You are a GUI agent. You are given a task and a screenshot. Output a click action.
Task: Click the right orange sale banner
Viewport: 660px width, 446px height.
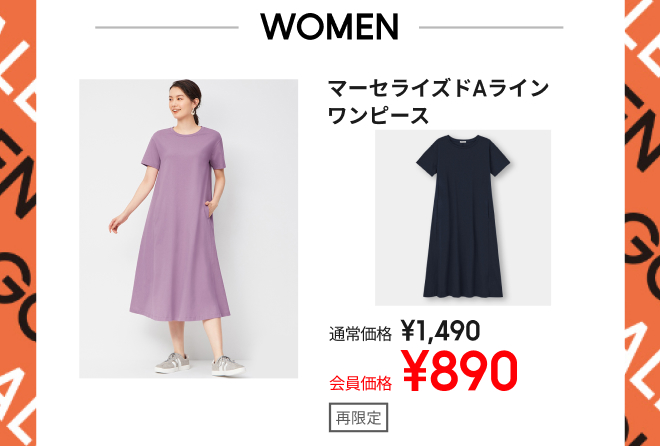pos(642,223)
